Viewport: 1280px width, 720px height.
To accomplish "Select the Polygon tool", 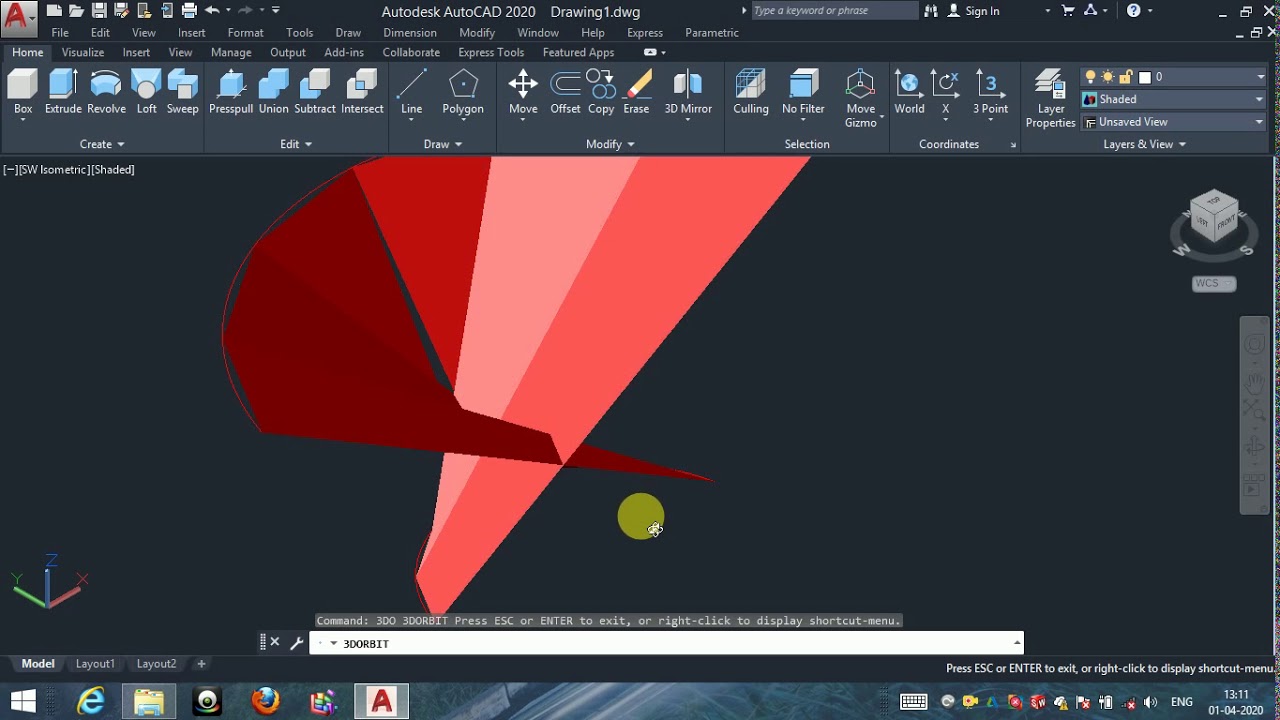I will 463,92.
